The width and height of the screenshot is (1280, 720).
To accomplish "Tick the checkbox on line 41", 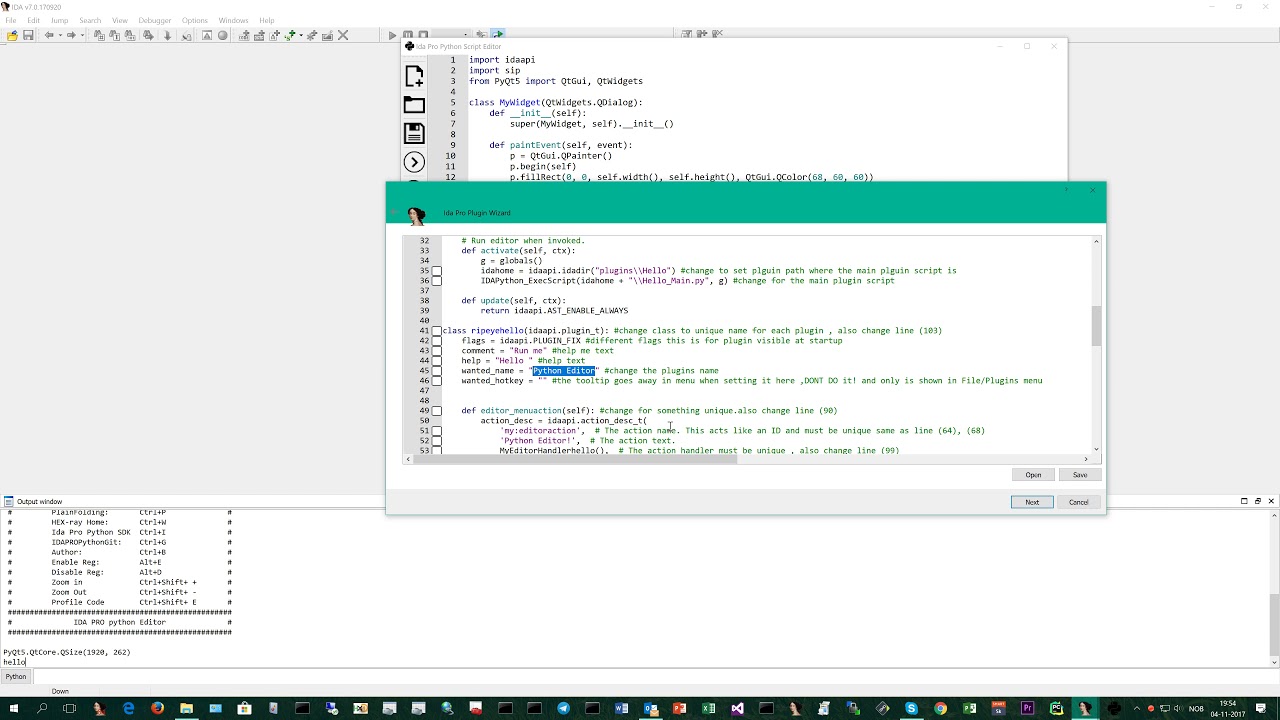I will coord(436,331).
